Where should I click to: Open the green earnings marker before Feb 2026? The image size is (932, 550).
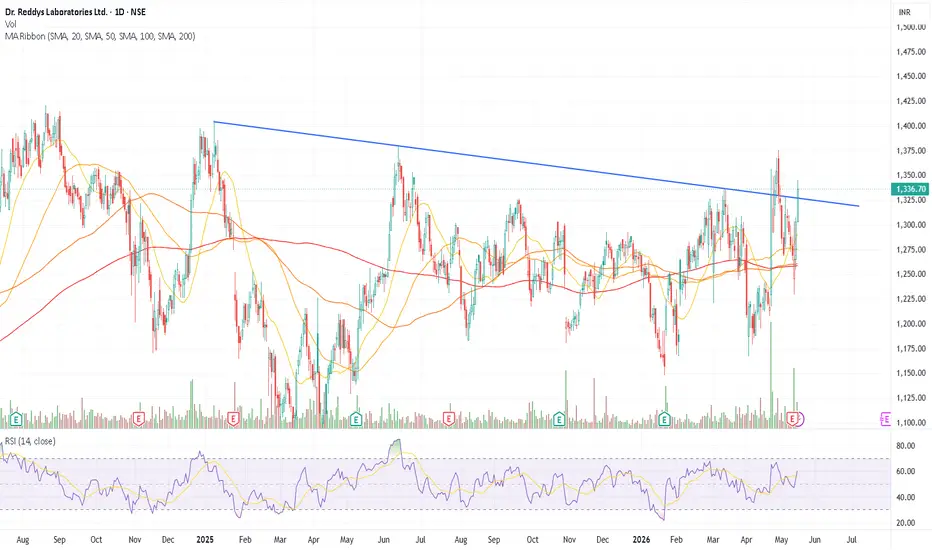[x=665, y=419]
